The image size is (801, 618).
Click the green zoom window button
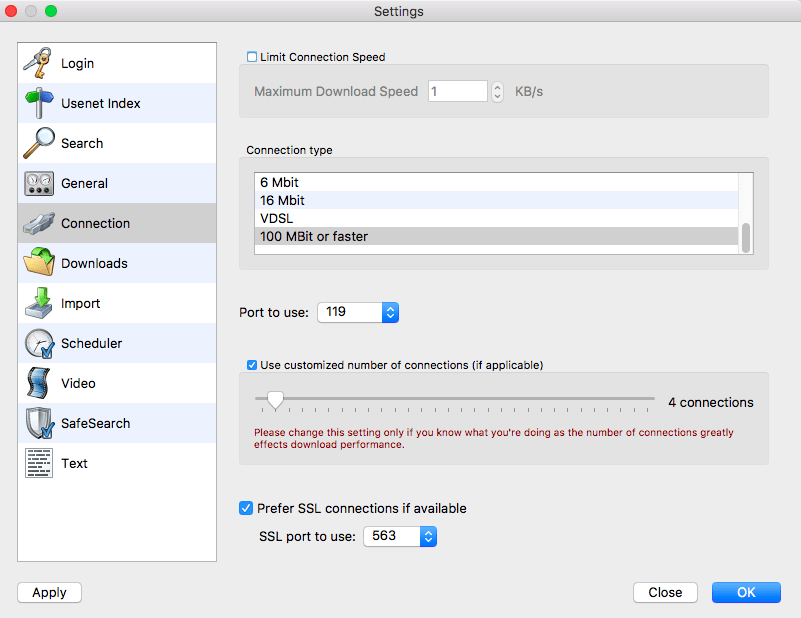click(51, 11)
